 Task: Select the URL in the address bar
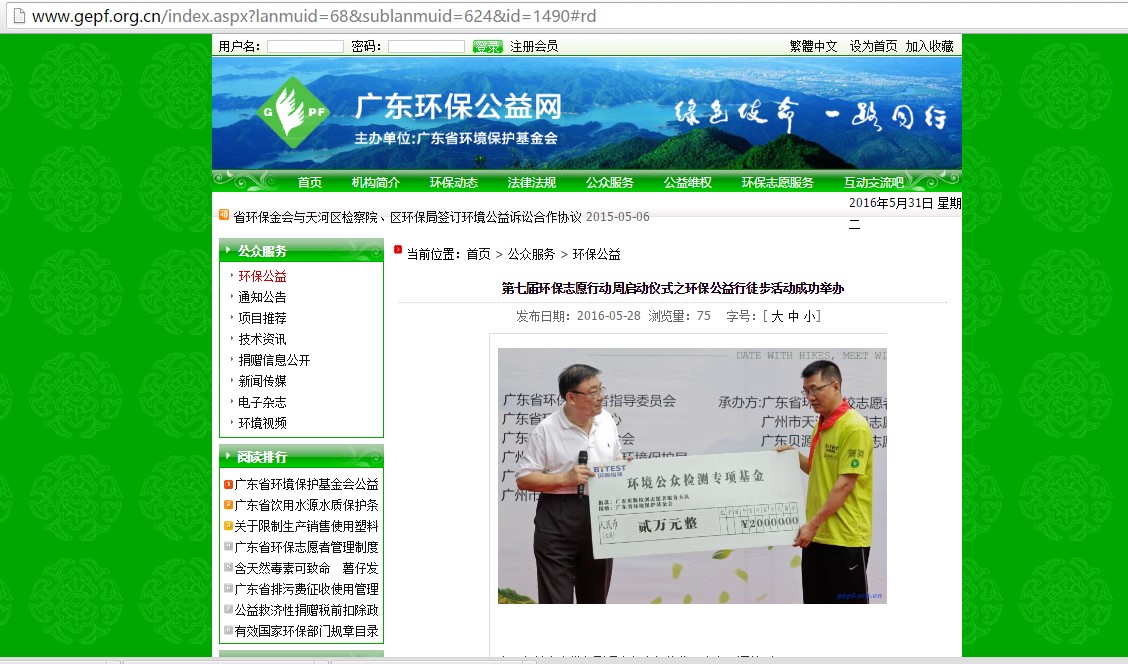(x=314, y=16)
